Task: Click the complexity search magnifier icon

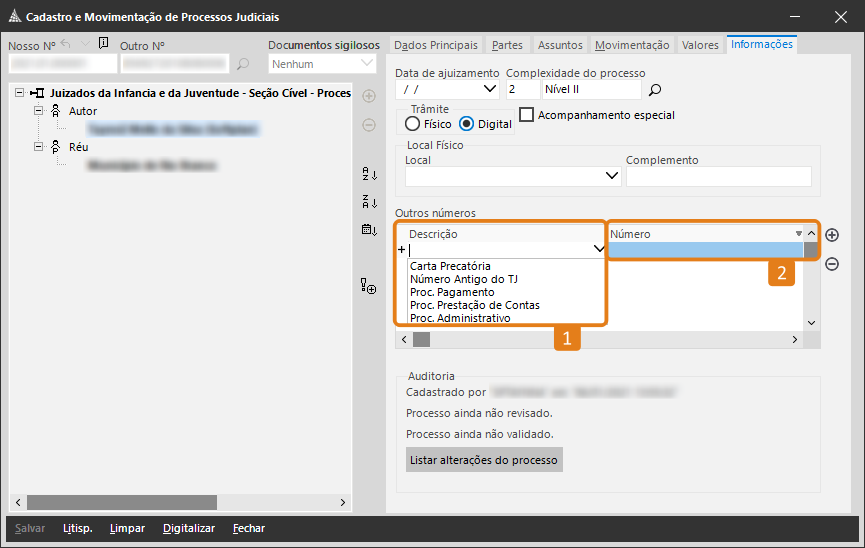Action: [655, 90]
